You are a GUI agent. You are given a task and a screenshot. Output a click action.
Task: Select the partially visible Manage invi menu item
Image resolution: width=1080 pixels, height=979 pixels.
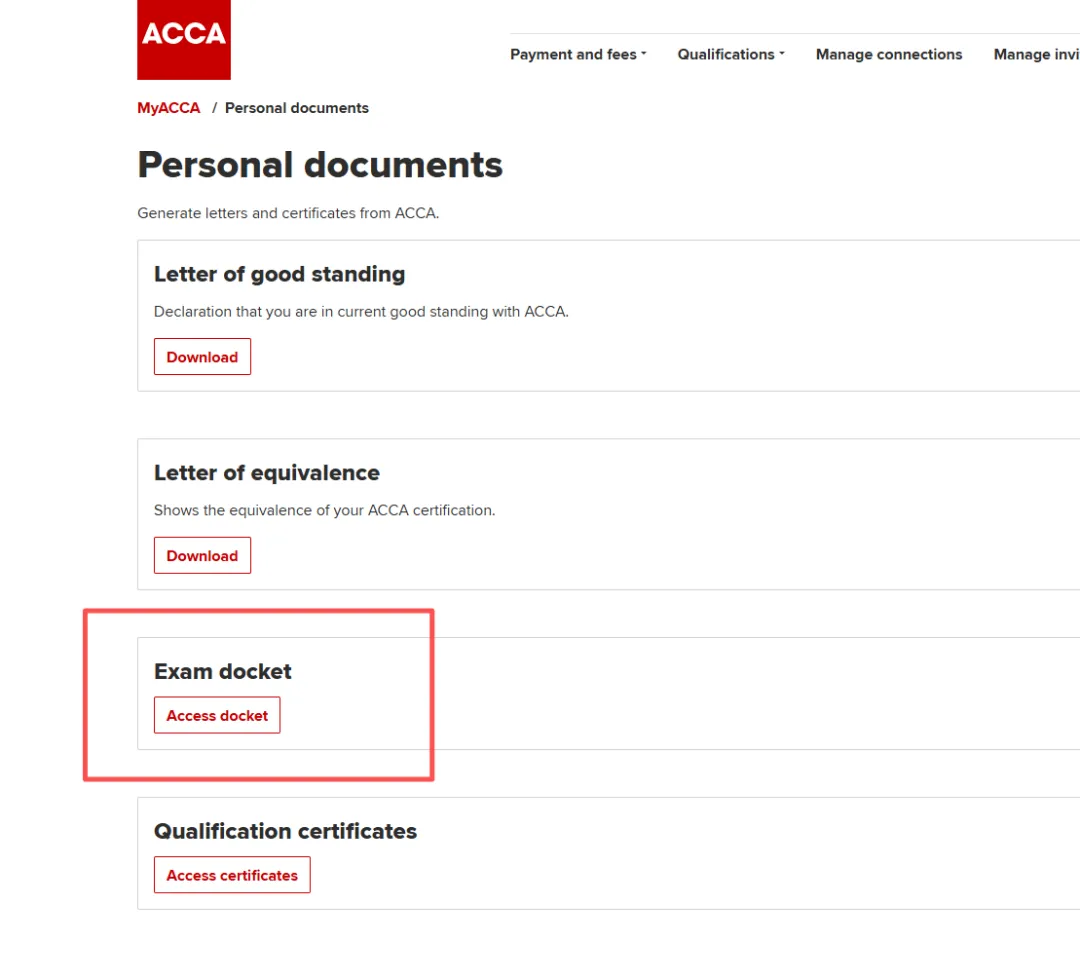click(x=1036, y=54)
